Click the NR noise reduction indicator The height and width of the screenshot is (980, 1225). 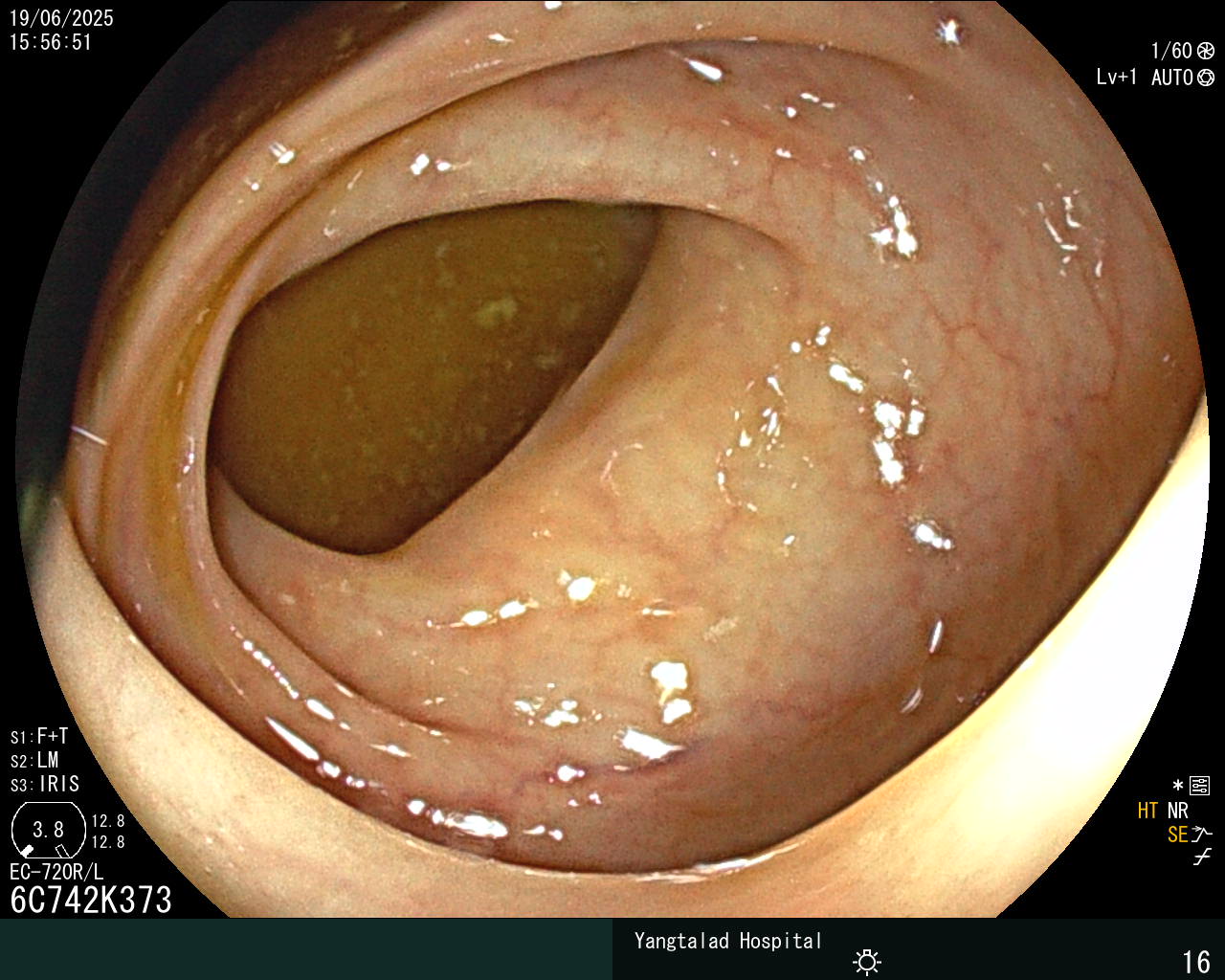1177,811
